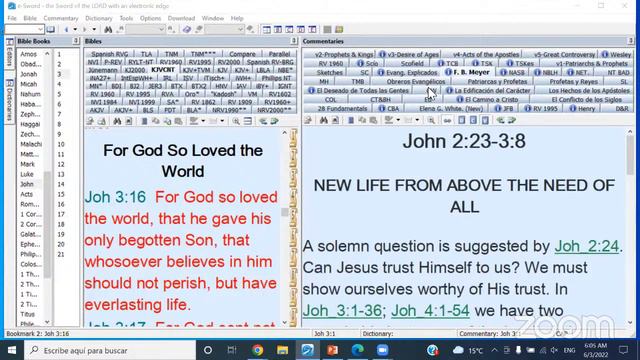Open the Options menu
640x360 pixels.
[x=150, y=18]
